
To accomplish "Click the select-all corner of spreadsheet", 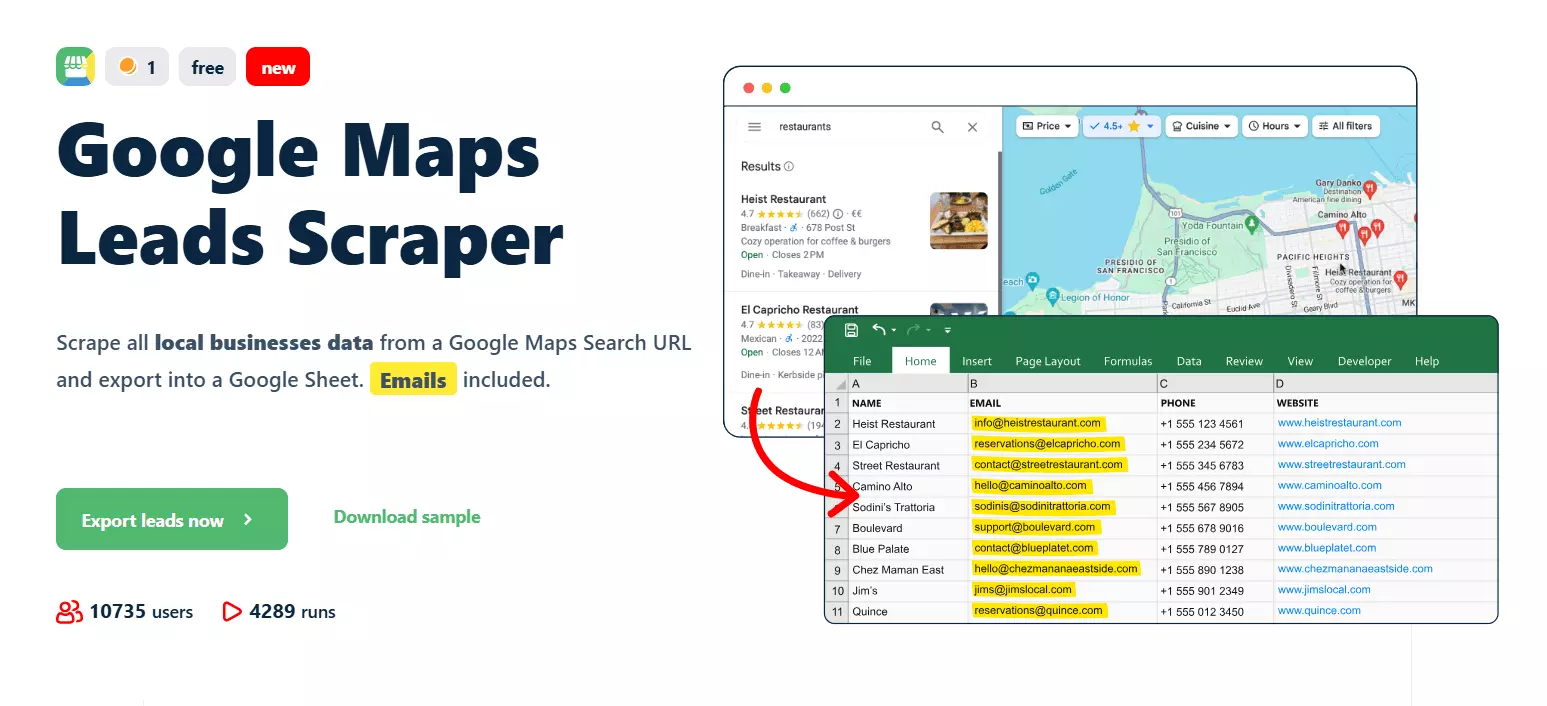I will point(837,384).
